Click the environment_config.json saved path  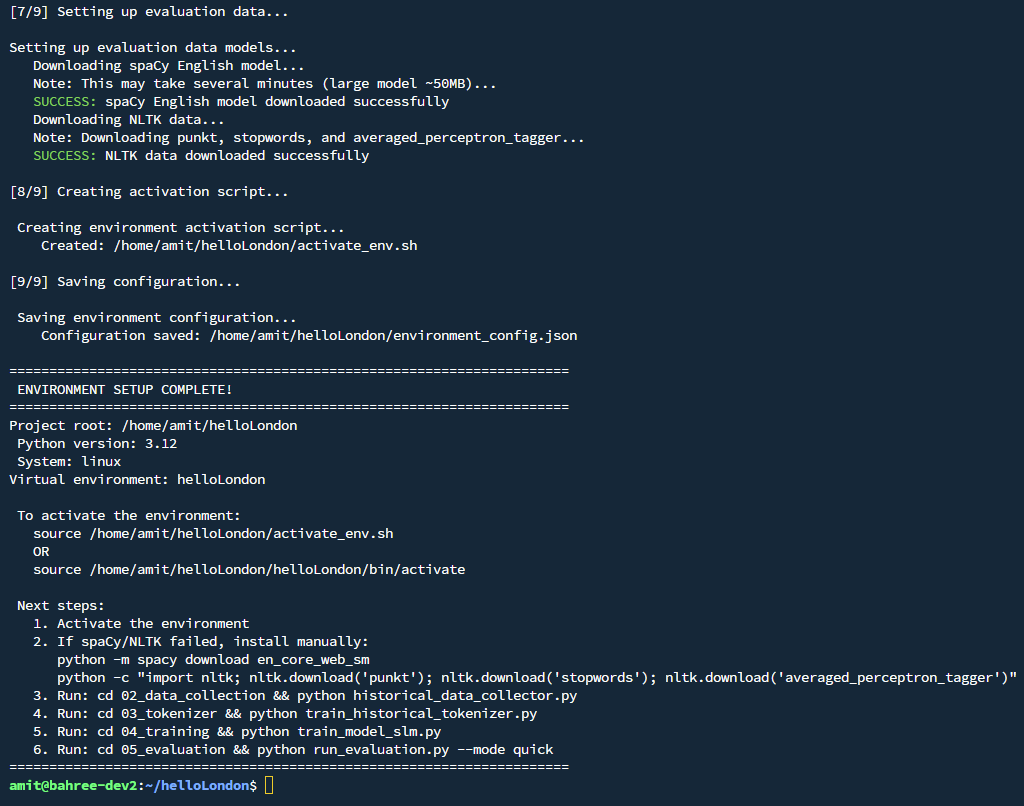coord(393,336)
